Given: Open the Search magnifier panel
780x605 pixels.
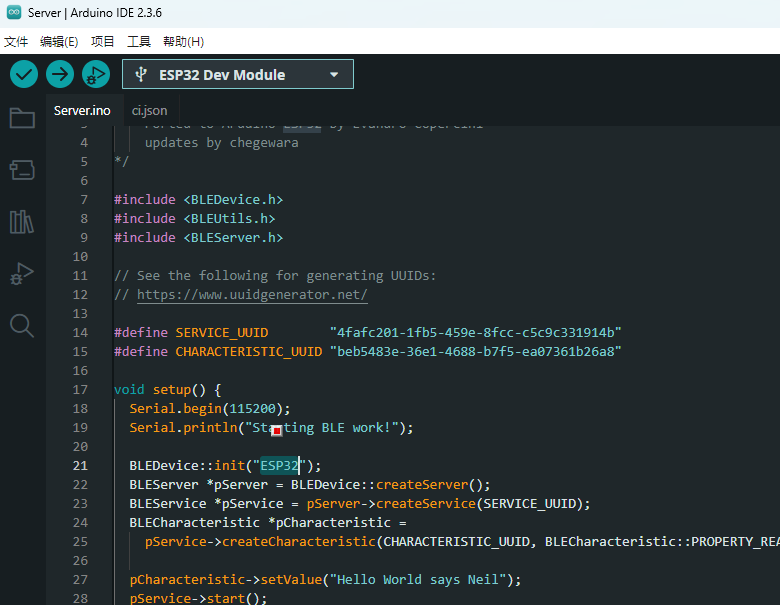Looking at the screenshot, I should pyautogui.click(x=22, y=325).
